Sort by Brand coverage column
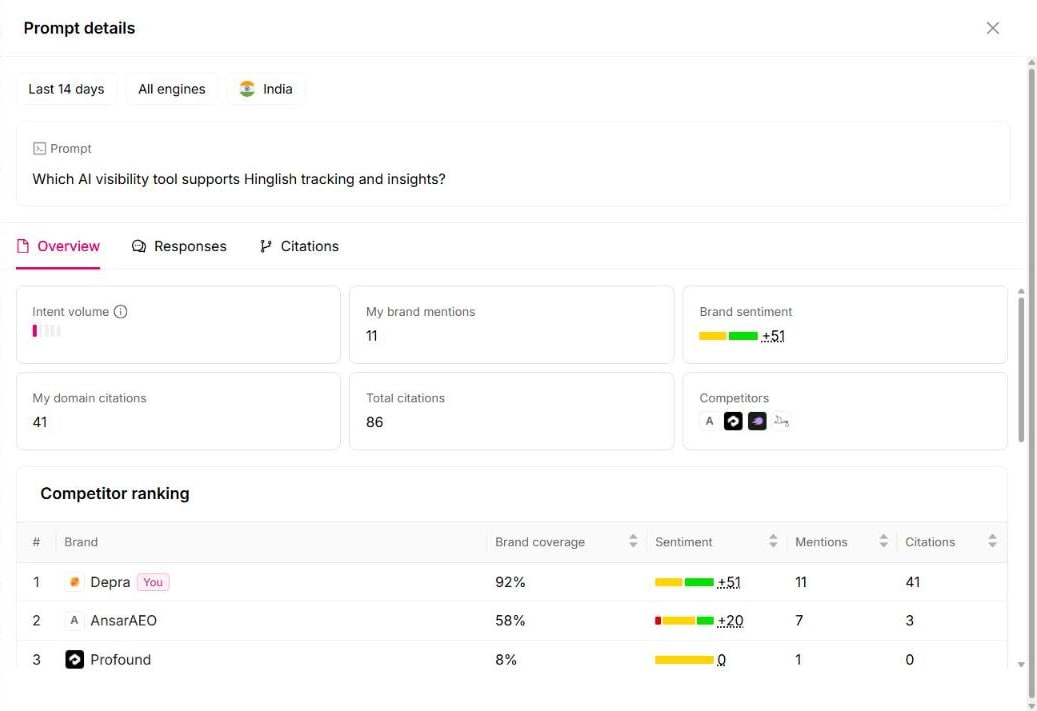Image resolution: width=1037 pixels, height=711 pixels. 633,541
